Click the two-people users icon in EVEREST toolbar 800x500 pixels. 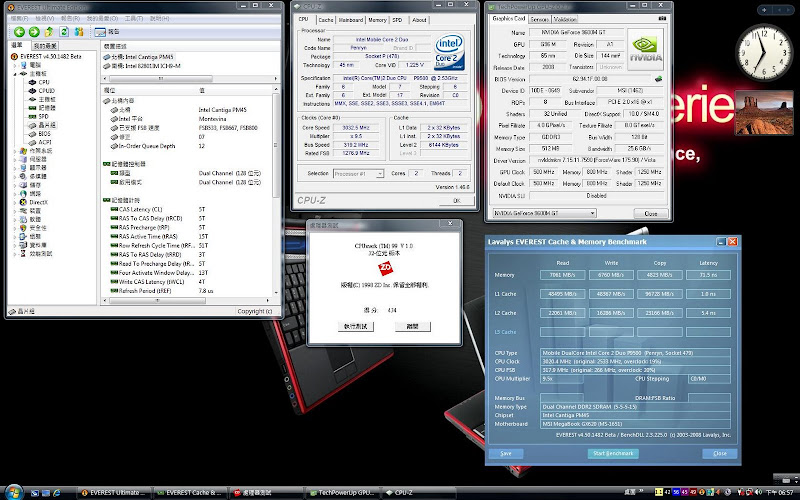coord(79,32)
